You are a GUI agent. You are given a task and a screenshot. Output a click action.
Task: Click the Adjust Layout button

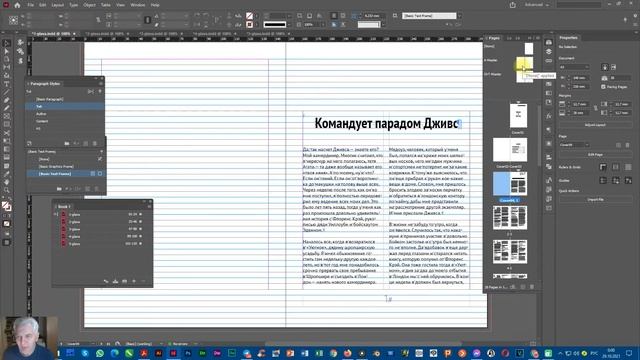595,125
